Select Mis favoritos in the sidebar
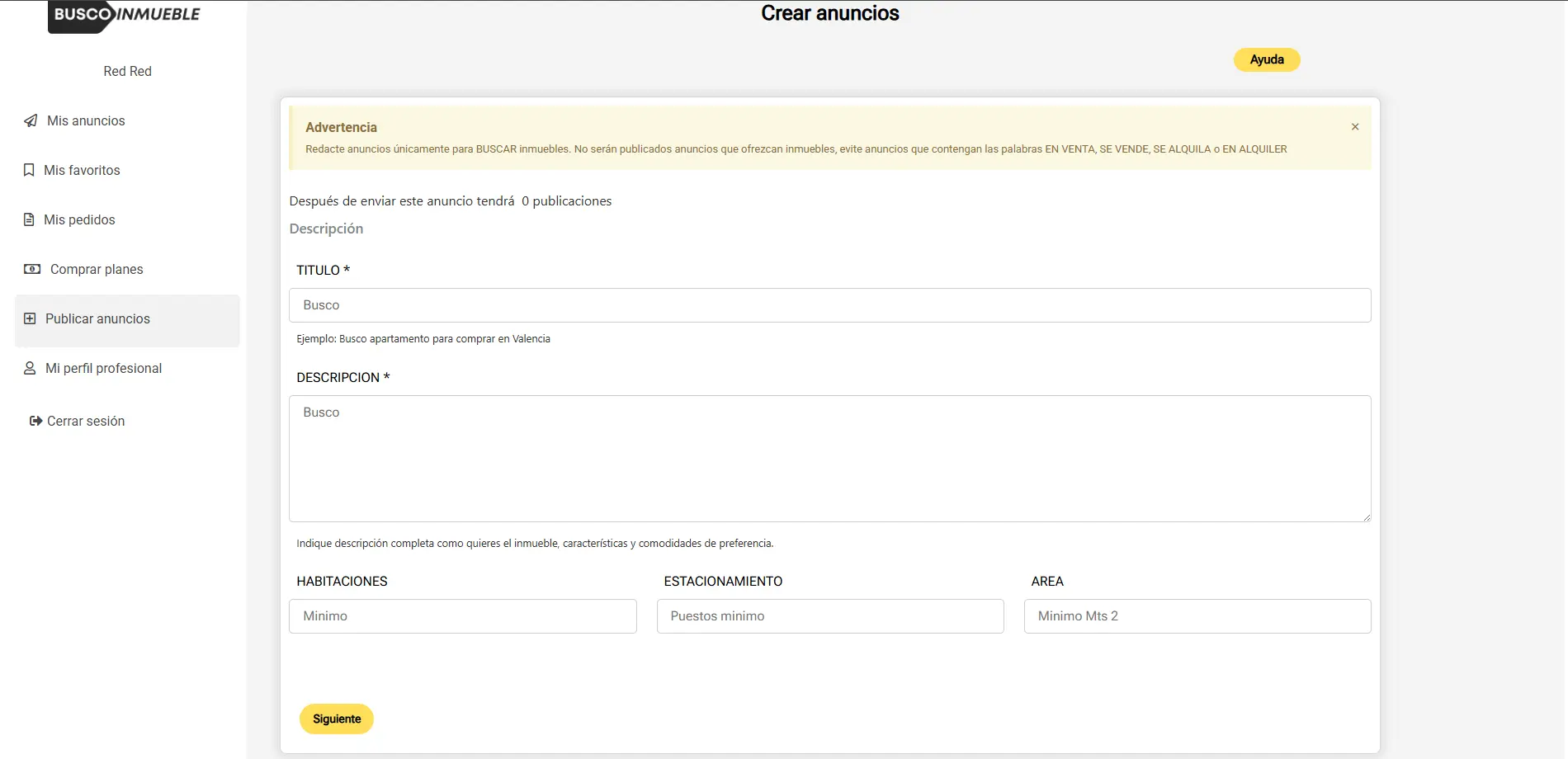The width and height of the screenshot is (1568, 759). (x=82, y=170)
